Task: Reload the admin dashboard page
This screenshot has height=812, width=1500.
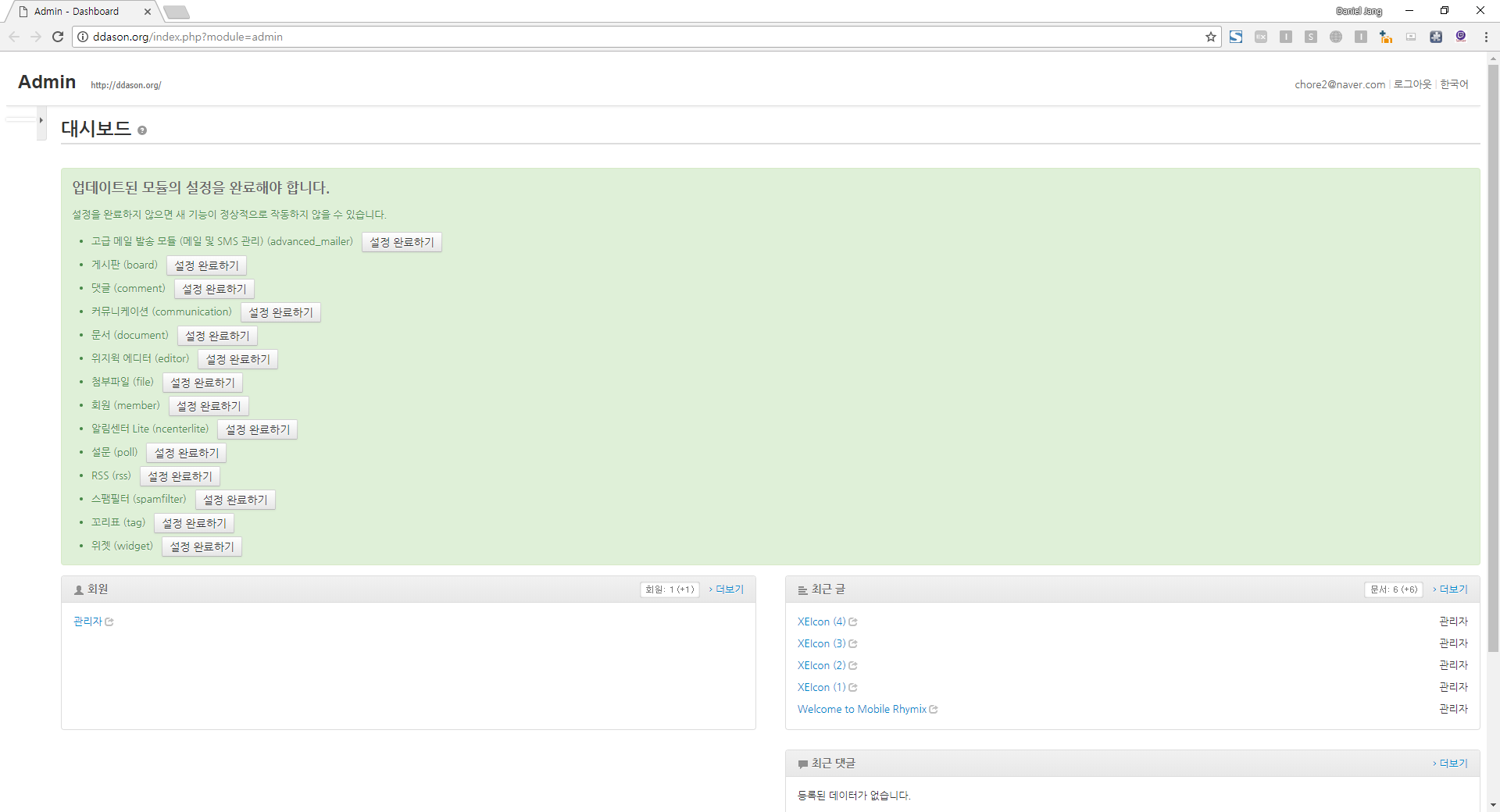Action: (x=58, y=37)
